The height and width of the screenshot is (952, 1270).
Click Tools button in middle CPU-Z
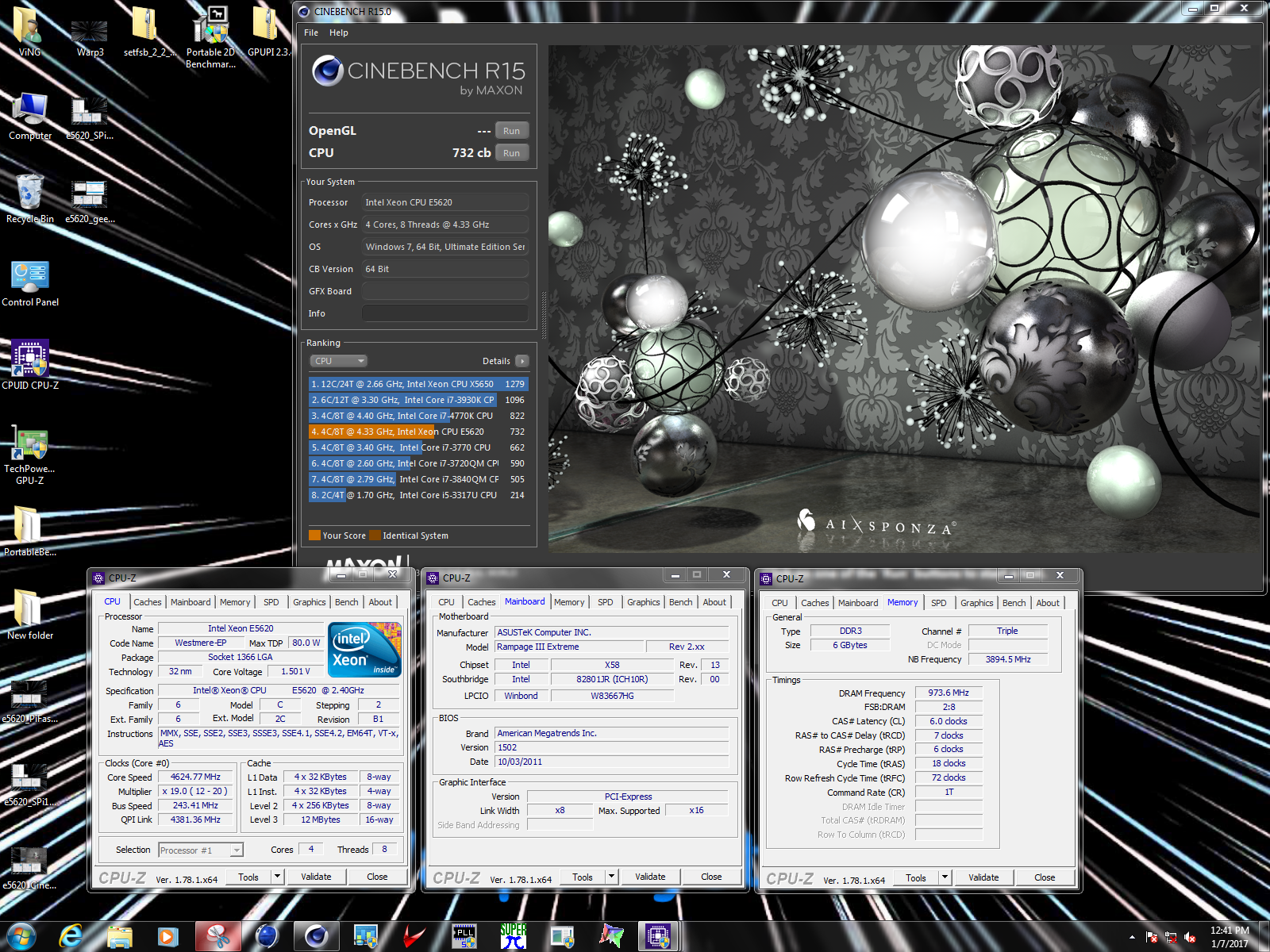pos(583,877)
